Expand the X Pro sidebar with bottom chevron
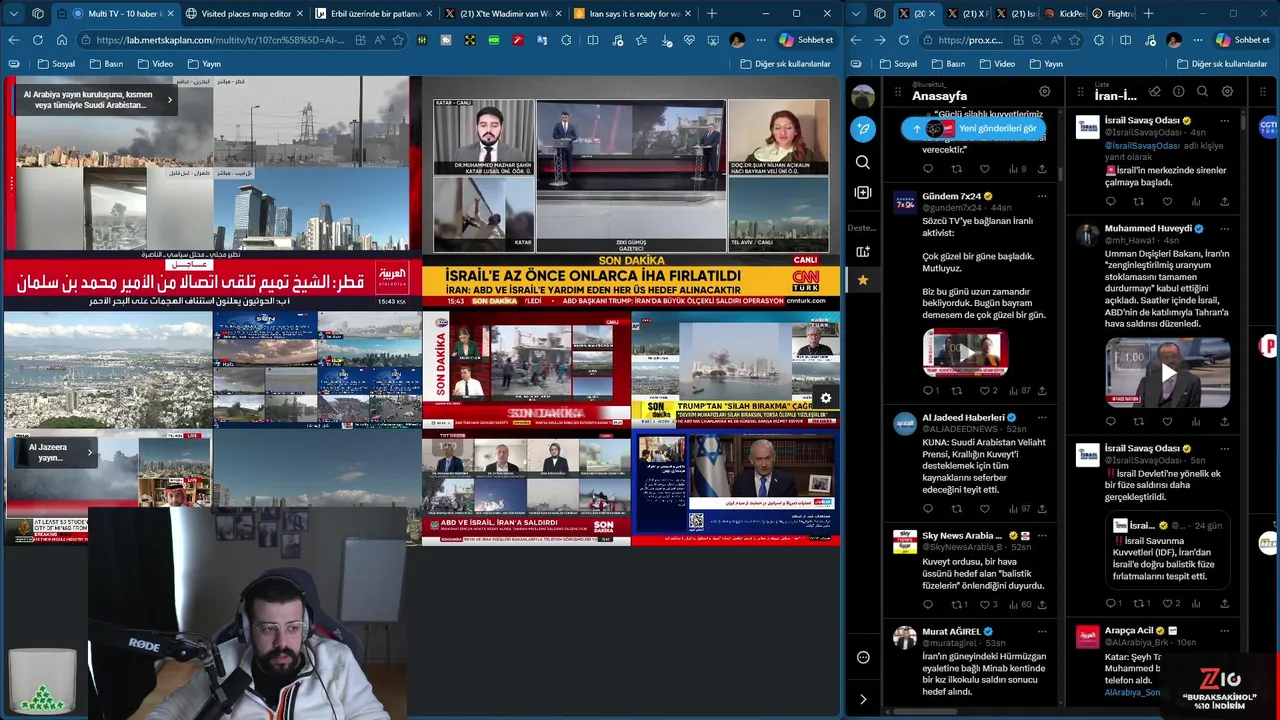The width and height of the screenshot is (1280, 720). point(863,699)
